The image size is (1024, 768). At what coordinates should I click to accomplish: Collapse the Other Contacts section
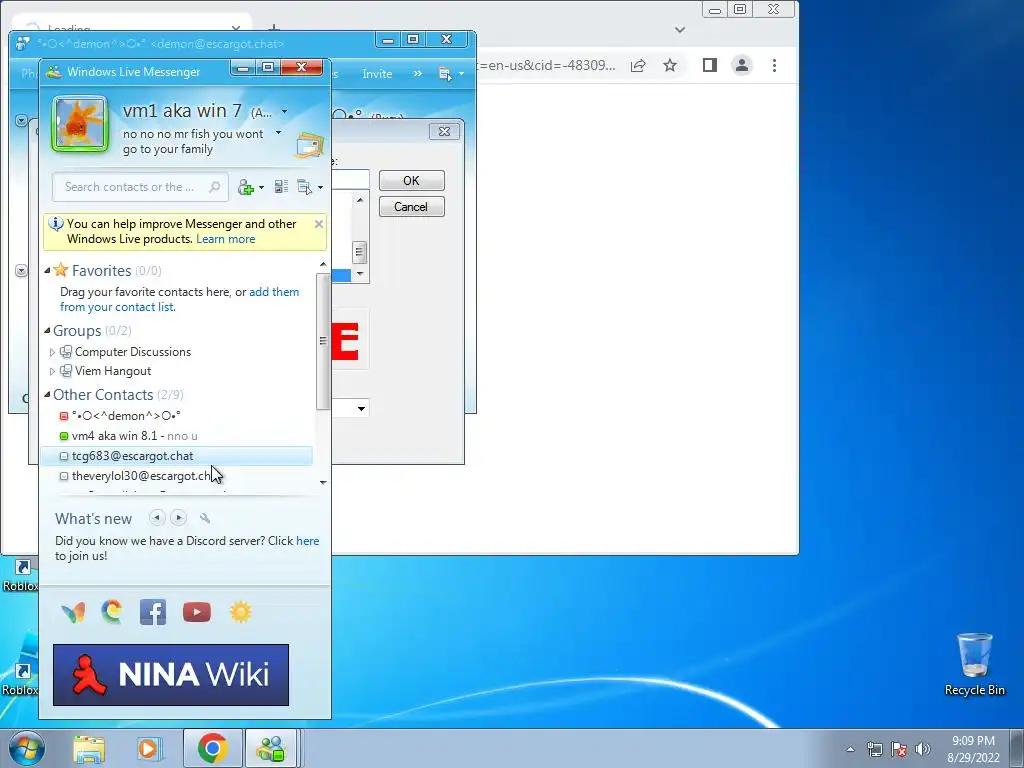pyautogui.click(x=47, y=394)
